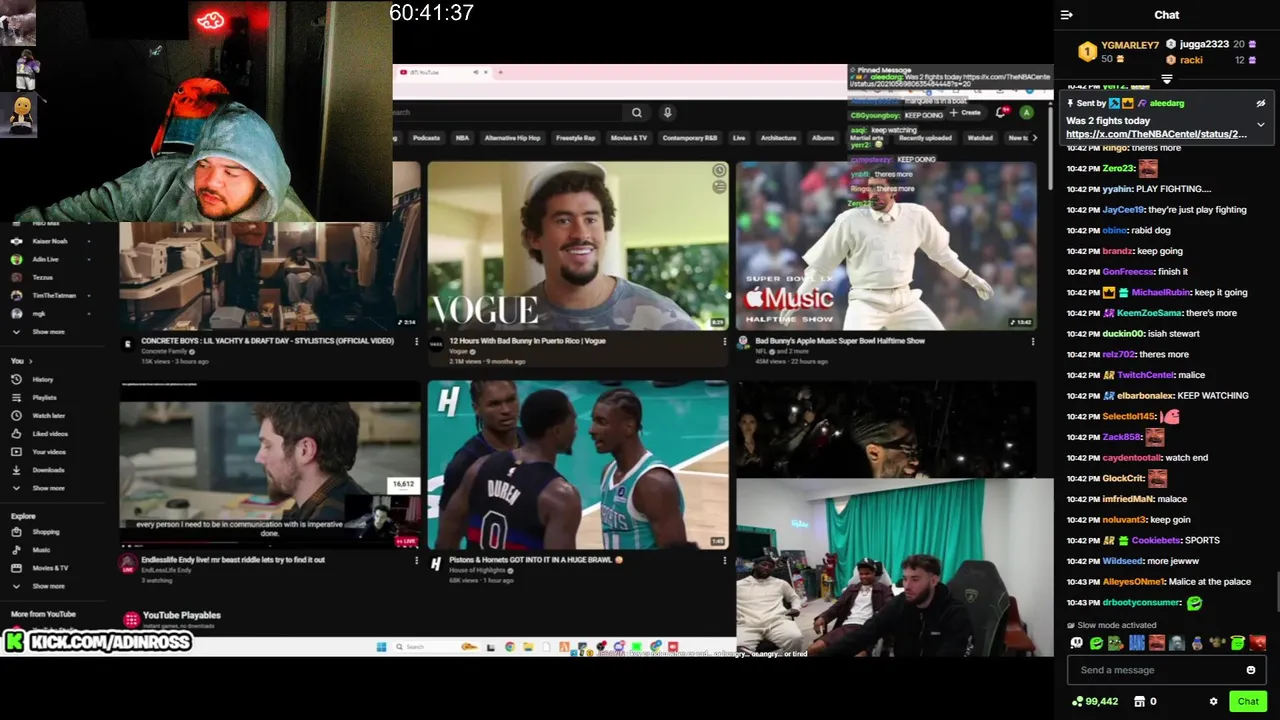Open the emoji picker in the message box
Screen dimensions: 1280x720
coord(1250,670)
